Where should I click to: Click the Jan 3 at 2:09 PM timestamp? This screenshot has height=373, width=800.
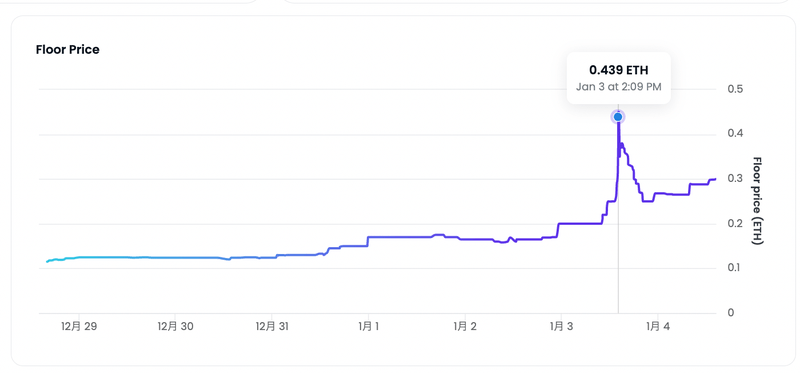pos(618,87)
